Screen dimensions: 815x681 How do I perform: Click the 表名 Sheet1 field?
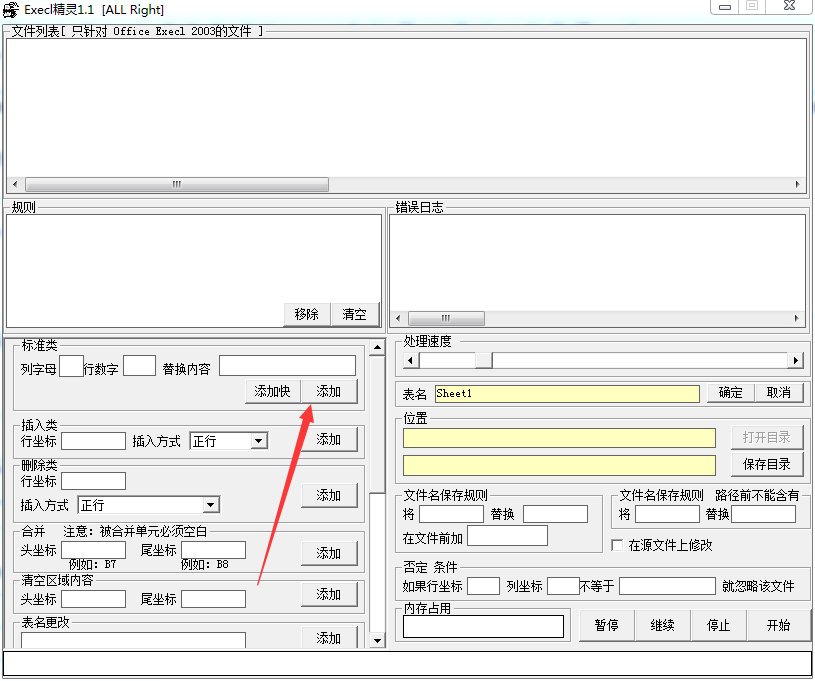pos(567,394)
